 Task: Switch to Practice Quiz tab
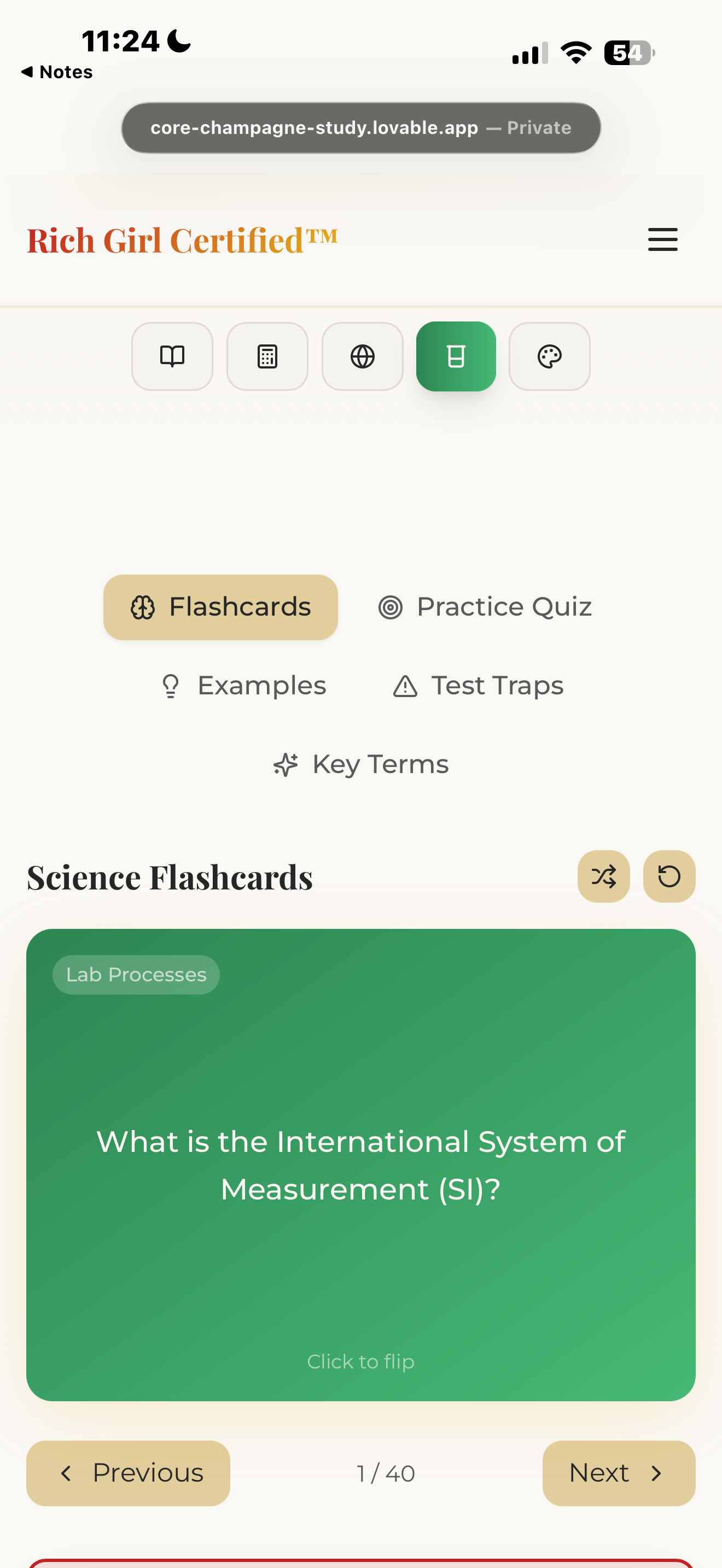(485, 607)
